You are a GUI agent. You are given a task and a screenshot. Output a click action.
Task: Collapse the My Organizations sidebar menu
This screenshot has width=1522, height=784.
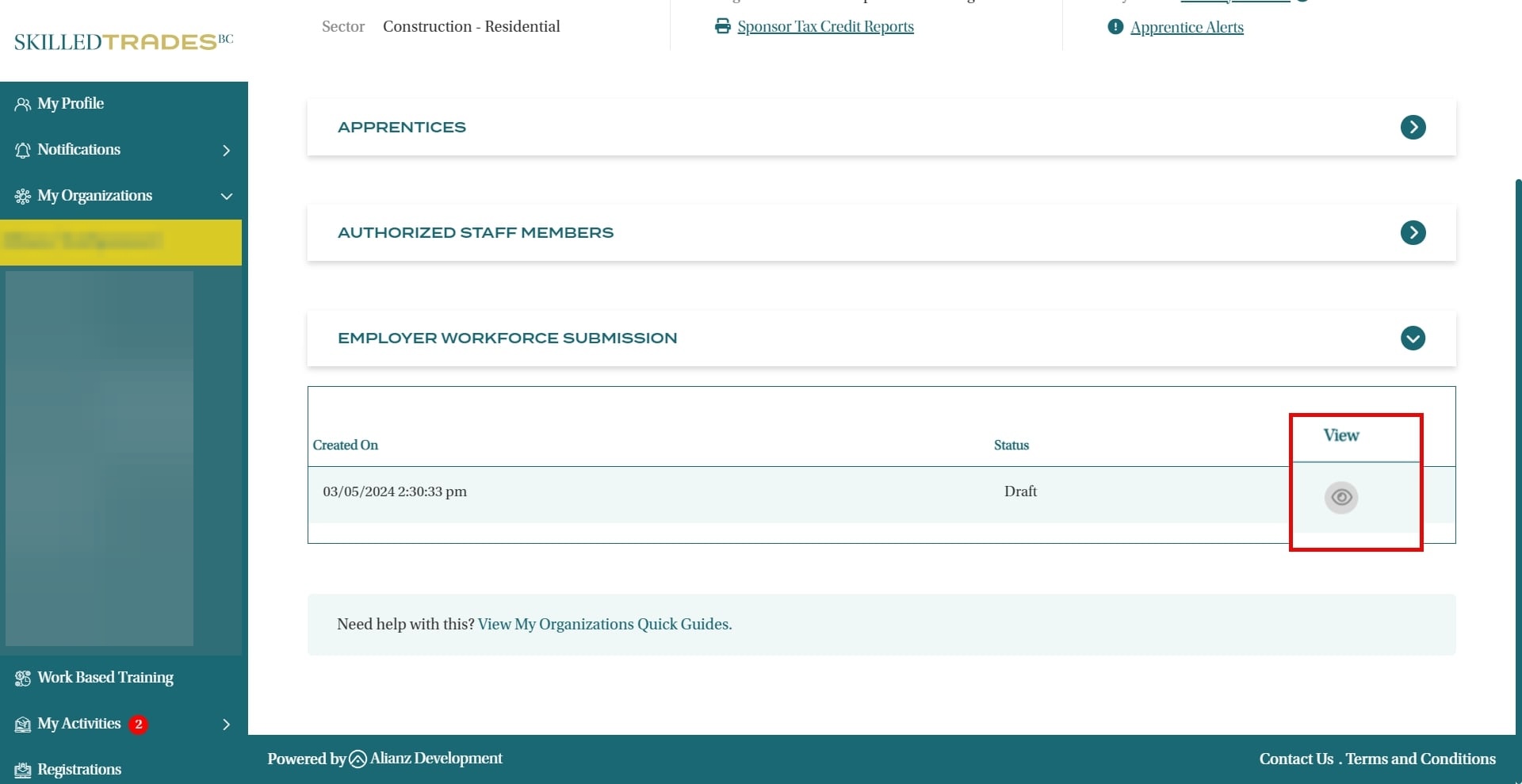click(x=227, y=196)
